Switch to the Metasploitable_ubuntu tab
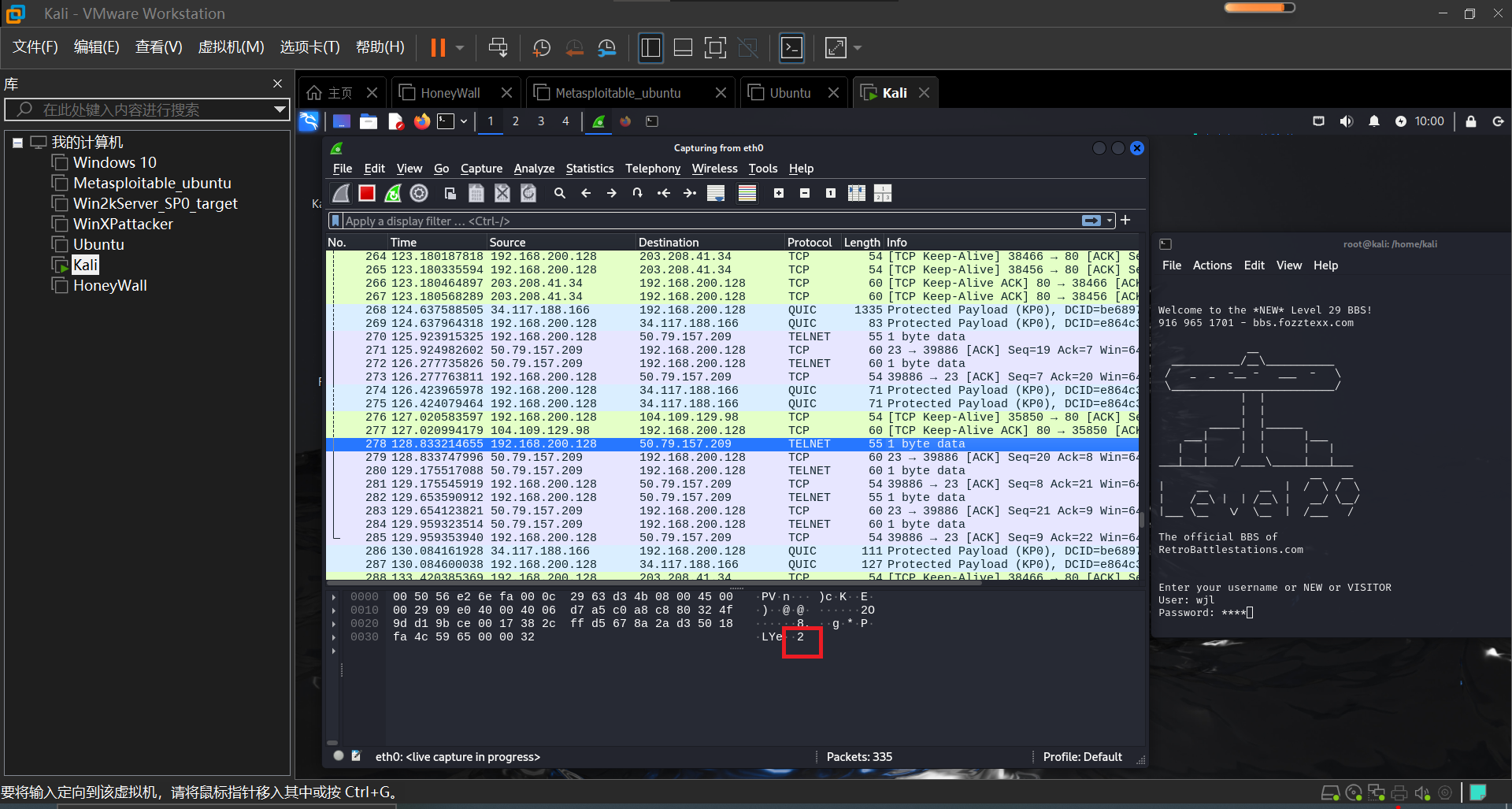Screen dimensions: 1512x809 click(617, 93)
